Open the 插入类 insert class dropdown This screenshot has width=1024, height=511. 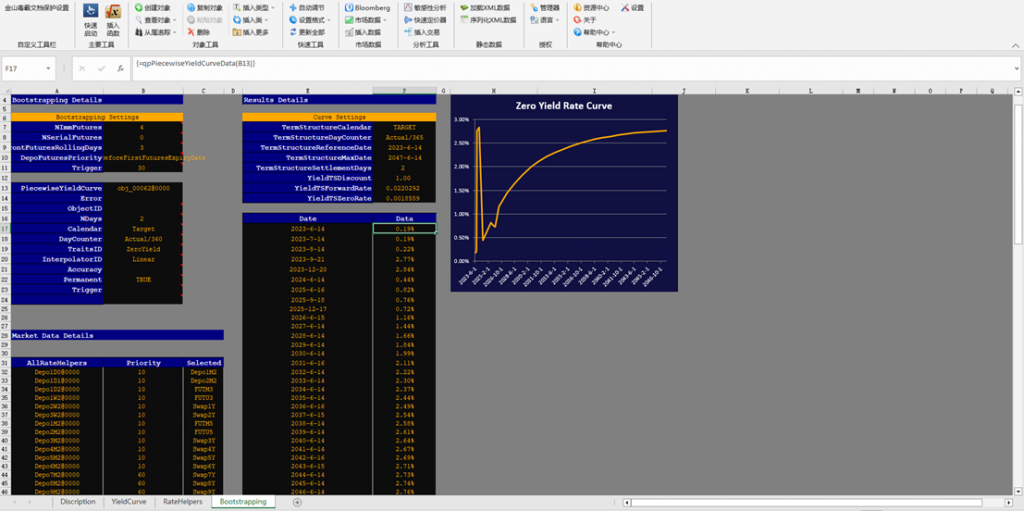[x=250, y=20]
